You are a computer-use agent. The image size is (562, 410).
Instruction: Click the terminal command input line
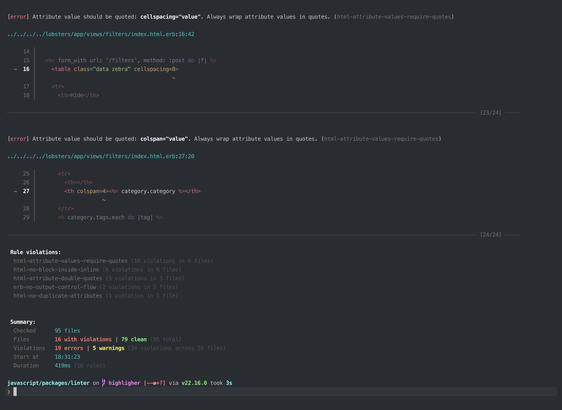tap(281, 392)
